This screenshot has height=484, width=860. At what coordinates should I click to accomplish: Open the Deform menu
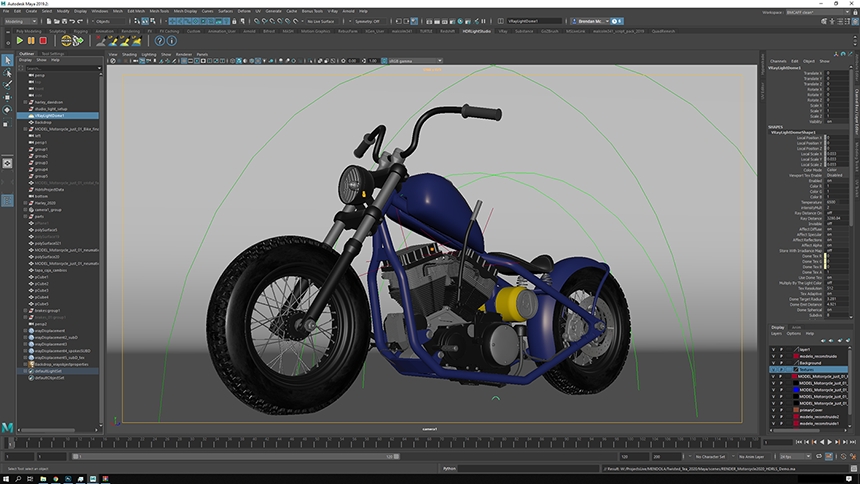pos(244,11)
